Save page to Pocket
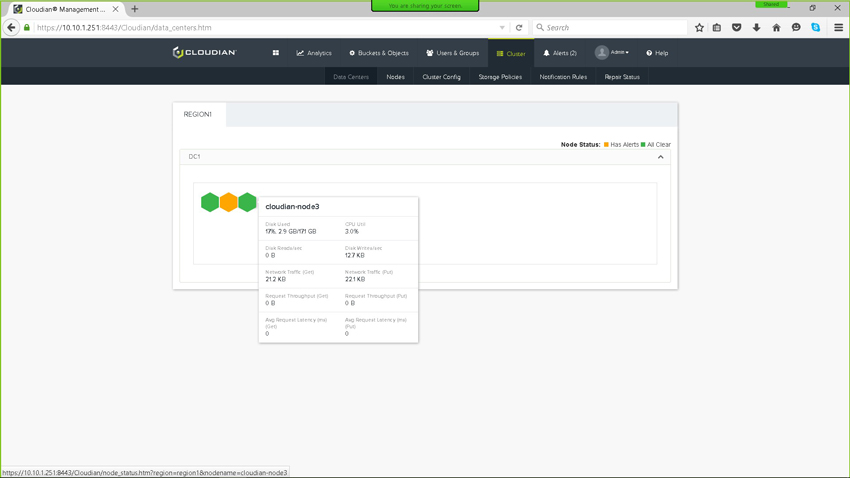850x478 pixels. click(x=736, y=28)
